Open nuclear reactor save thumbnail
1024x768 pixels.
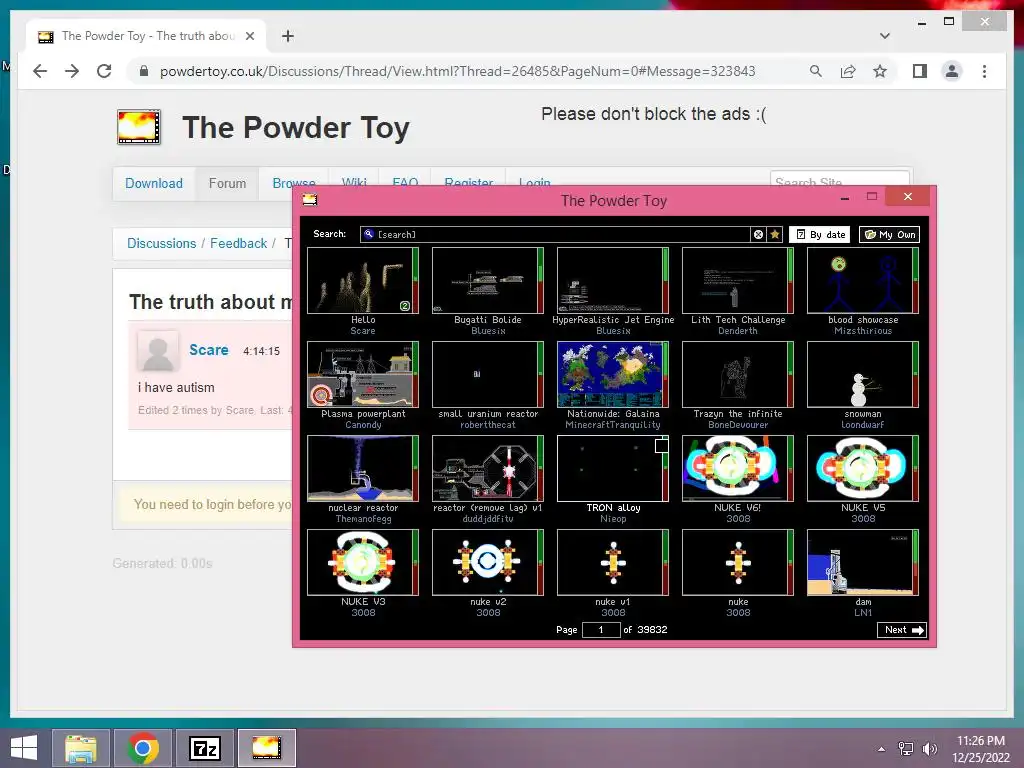363,468
